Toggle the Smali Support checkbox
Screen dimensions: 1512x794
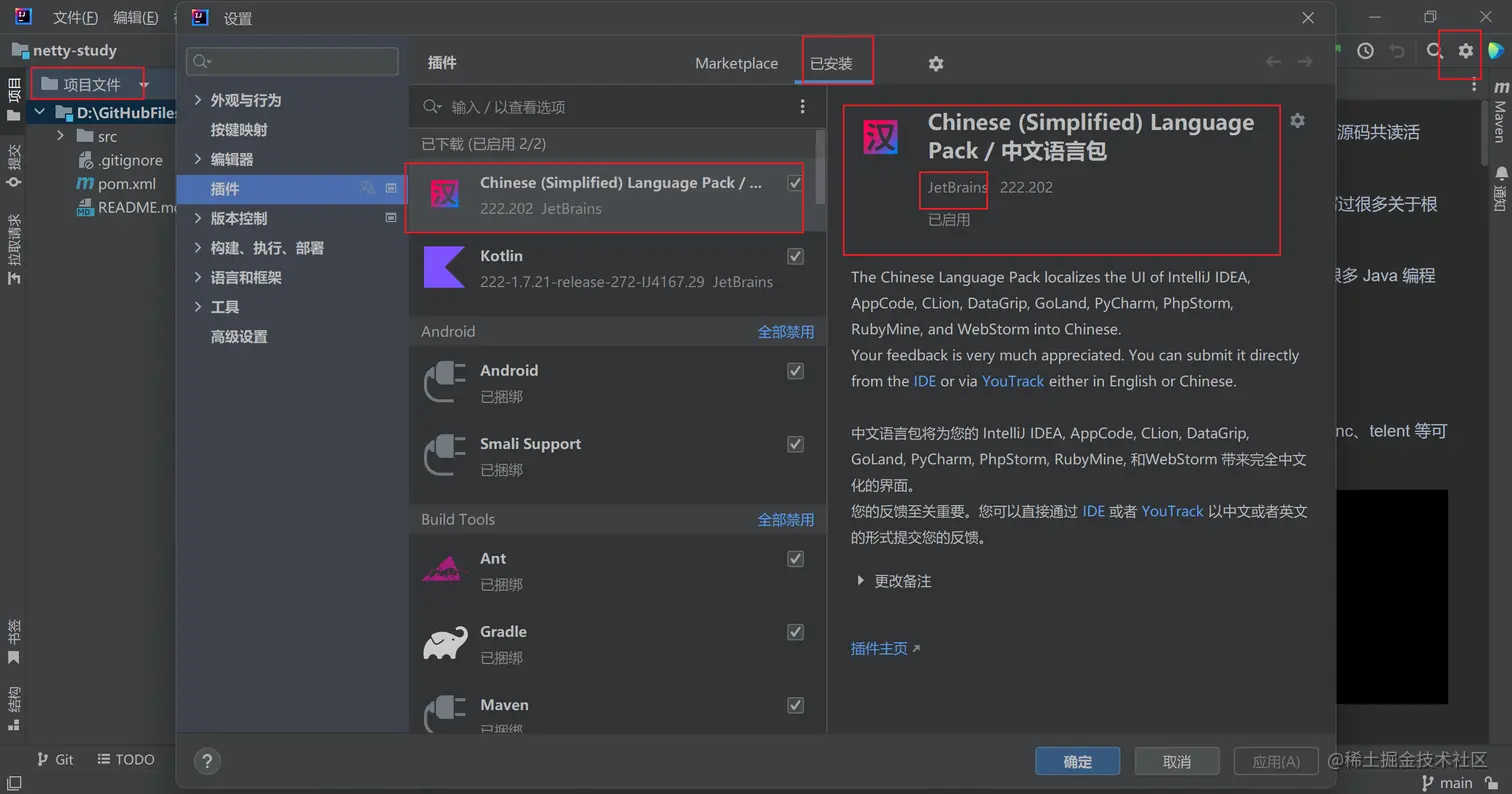tap(795, 444)
